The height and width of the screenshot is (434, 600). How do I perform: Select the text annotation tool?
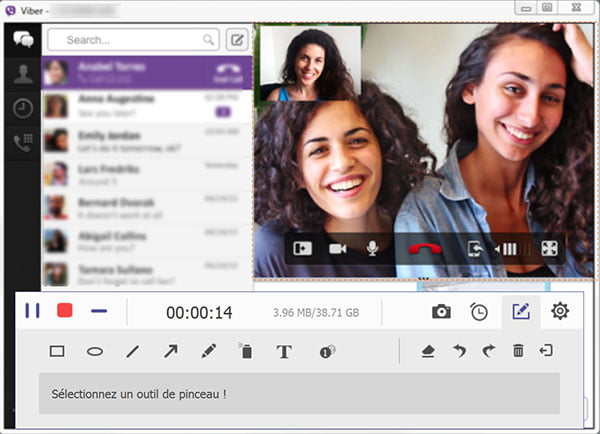click(x=283, y=351)
